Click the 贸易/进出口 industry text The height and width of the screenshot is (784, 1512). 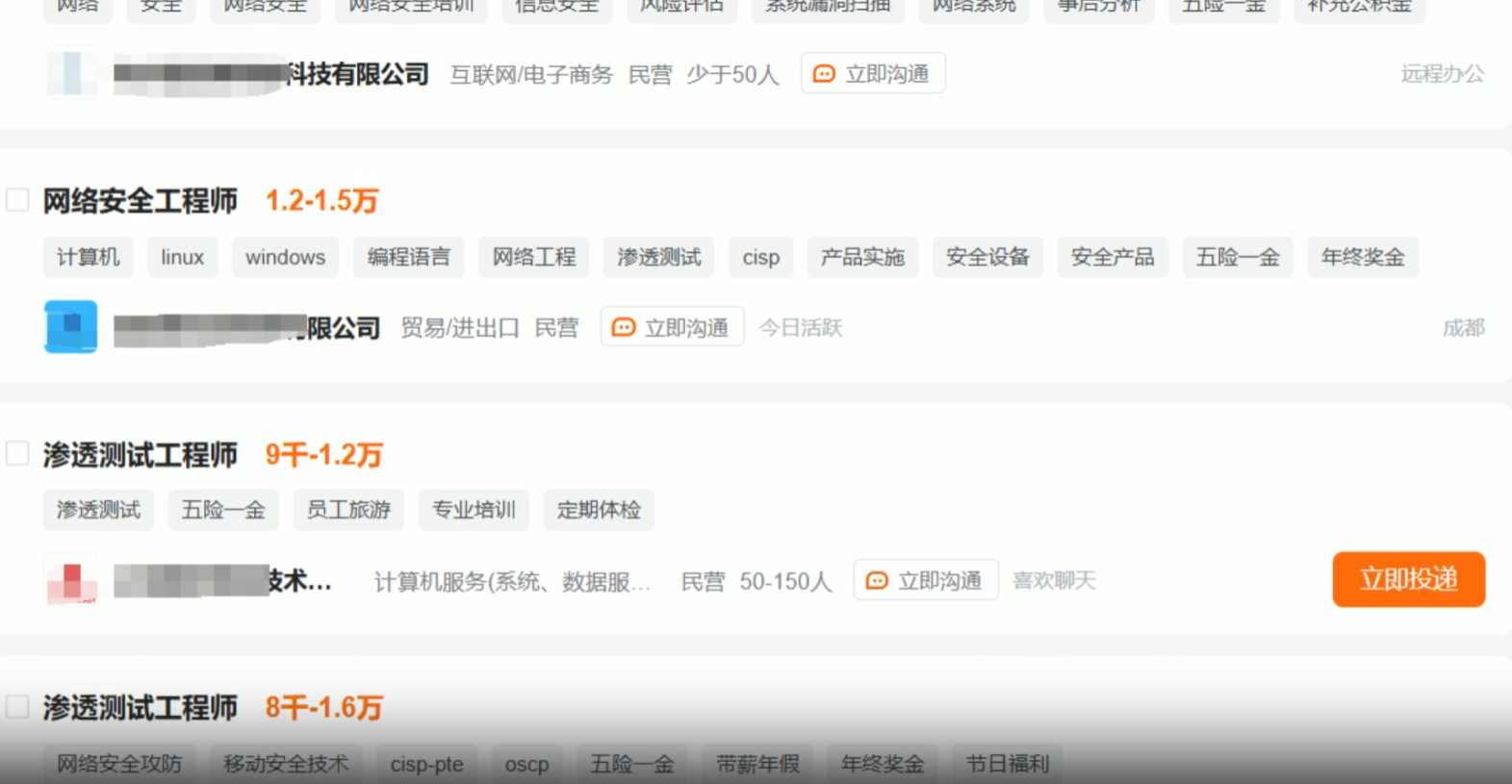pos(460,328)
